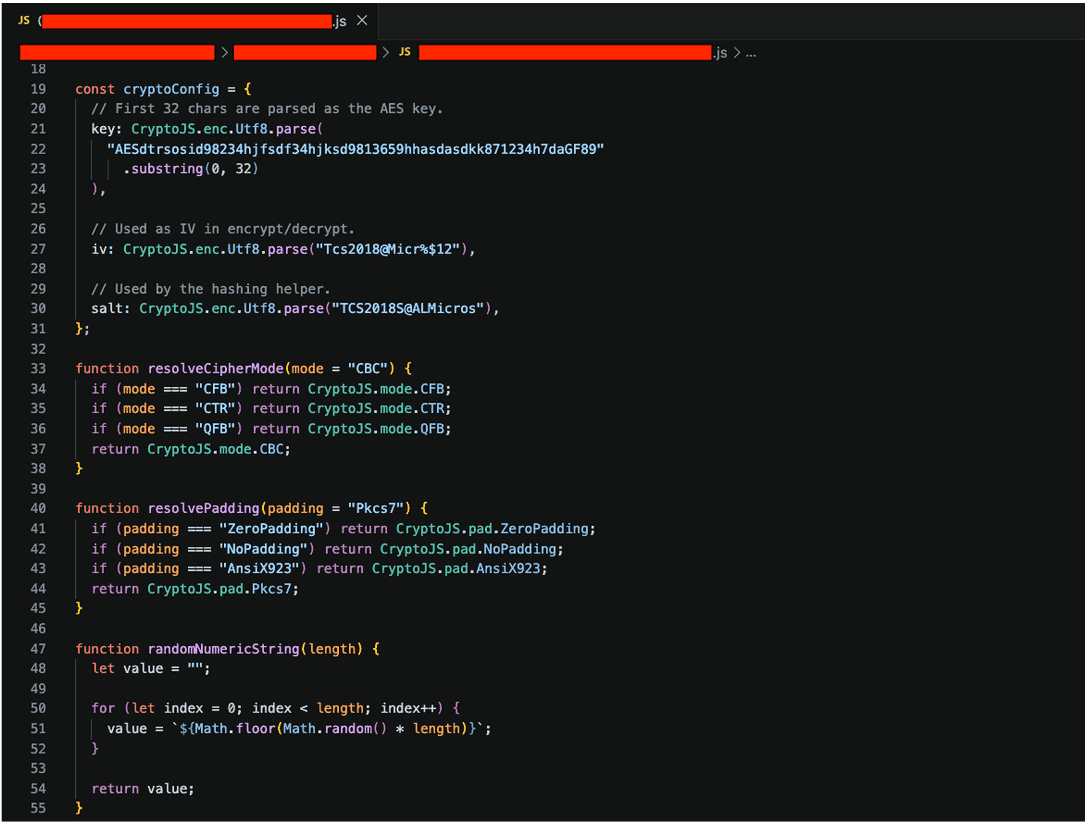The width and height of the screenshot is (1086, 822).
Task: Close the open .js editor tab
Action: (x=362, y=21)
